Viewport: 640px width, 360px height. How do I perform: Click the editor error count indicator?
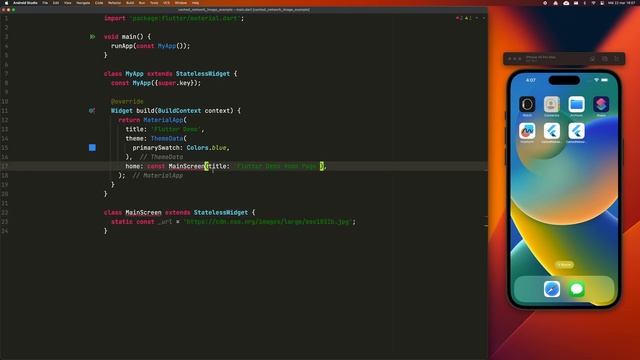point(459,18)
